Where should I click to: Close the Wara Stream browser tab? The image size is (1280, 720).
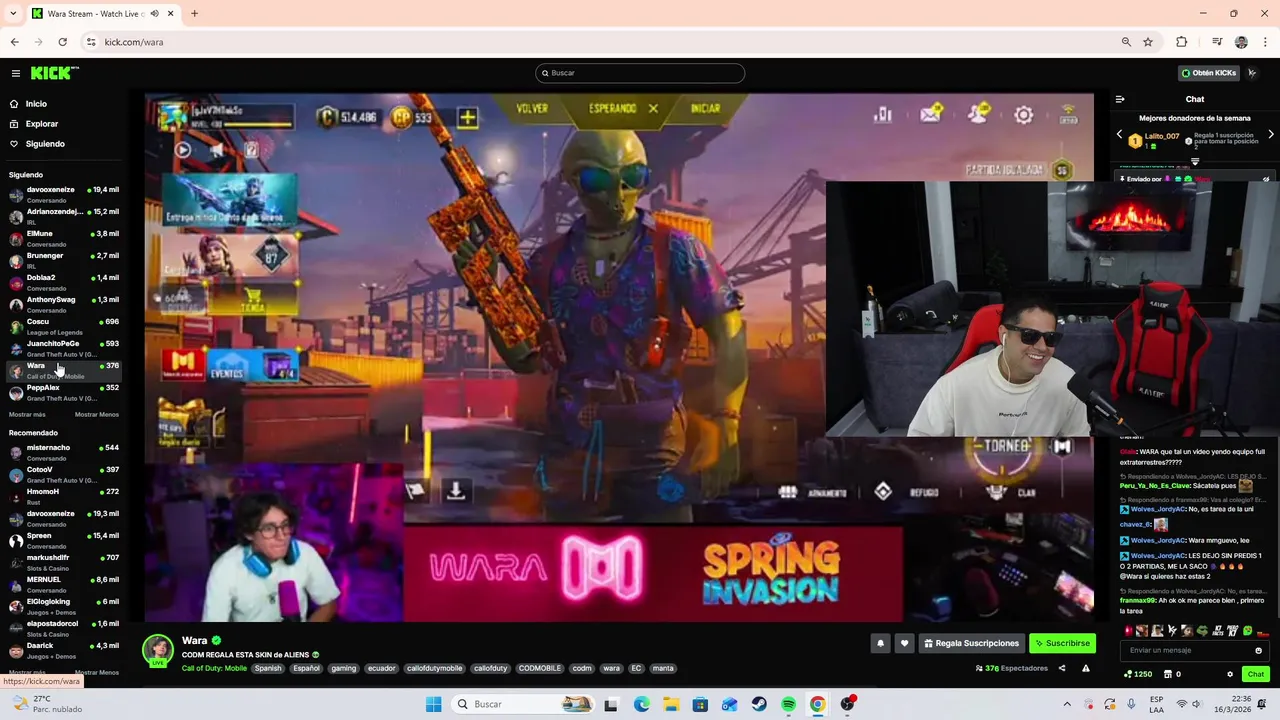170,13
